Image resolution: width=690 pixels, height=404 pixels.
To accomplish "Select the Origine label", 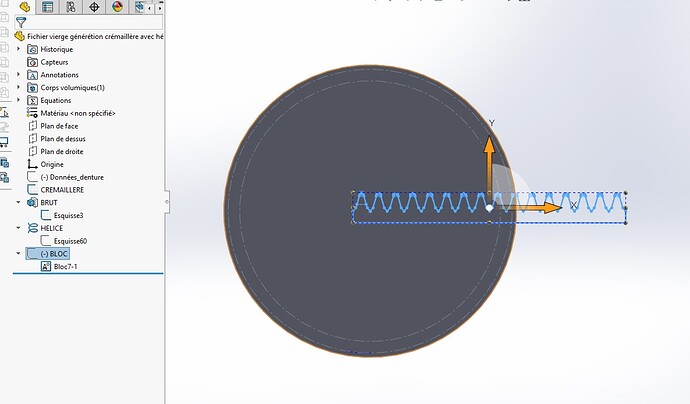I will [x=52, y=164].
